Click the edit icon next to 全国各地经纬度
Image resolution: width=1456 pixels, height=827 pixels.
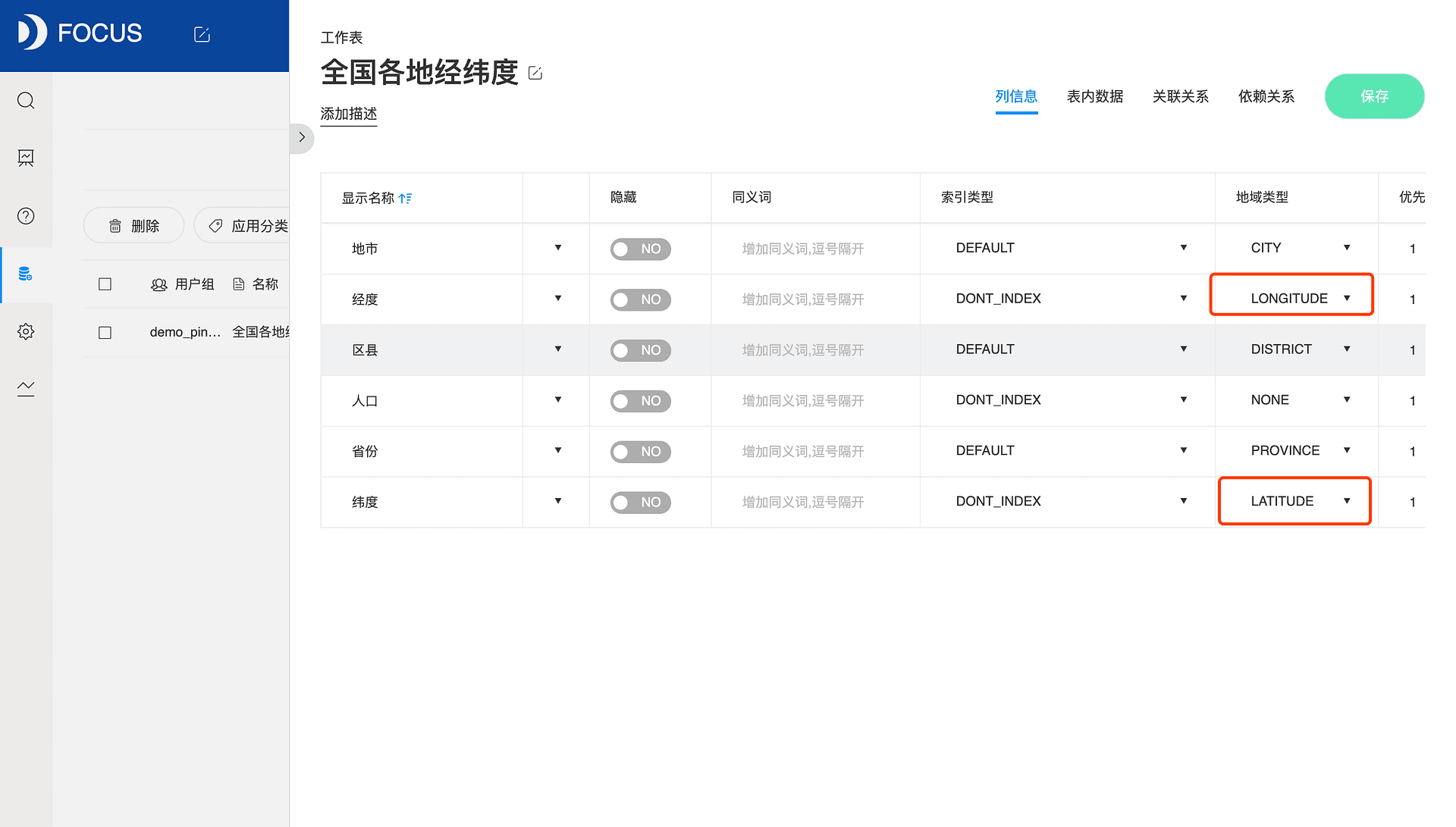point(536,73)
